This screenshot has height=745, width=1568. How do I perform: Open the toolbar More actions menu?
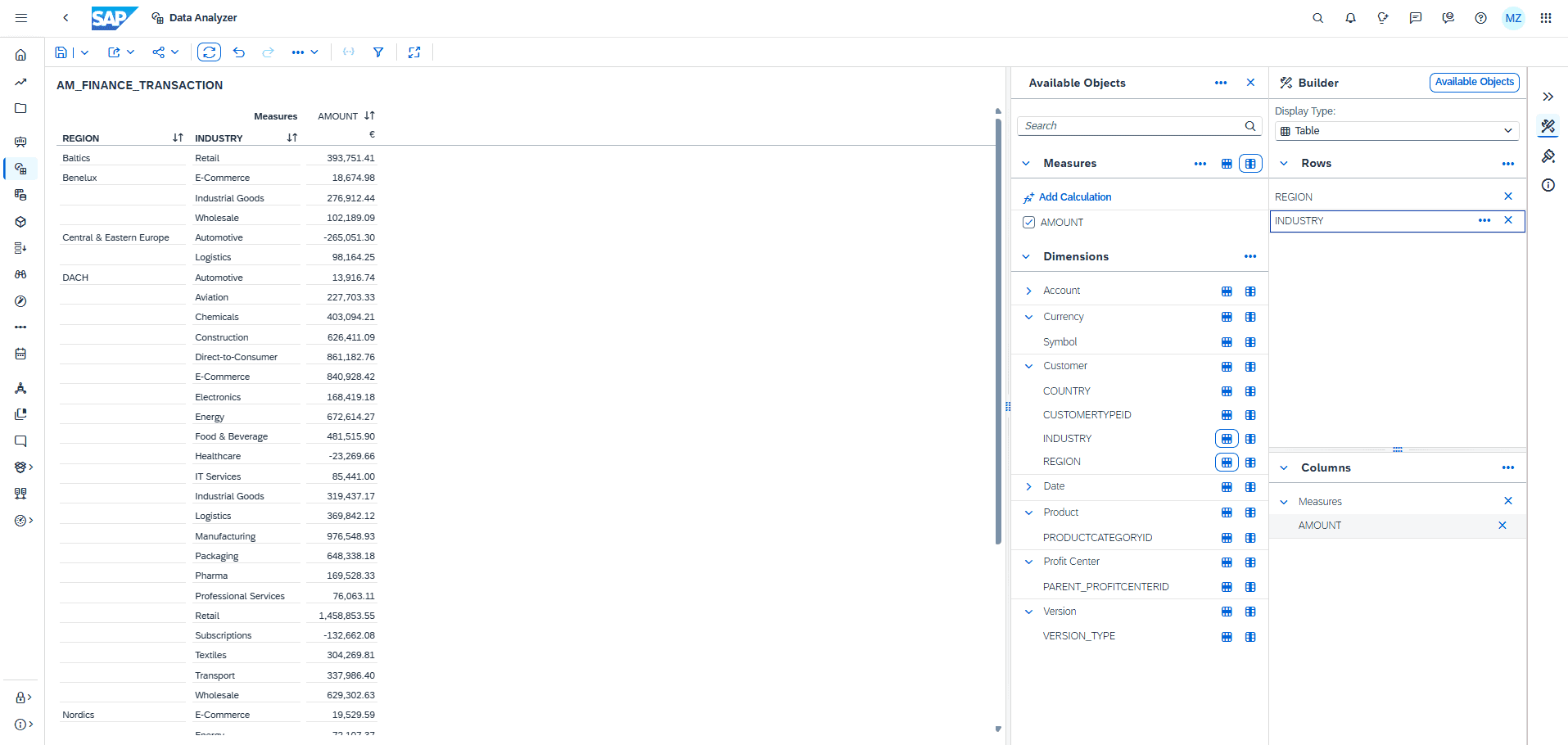305,52
